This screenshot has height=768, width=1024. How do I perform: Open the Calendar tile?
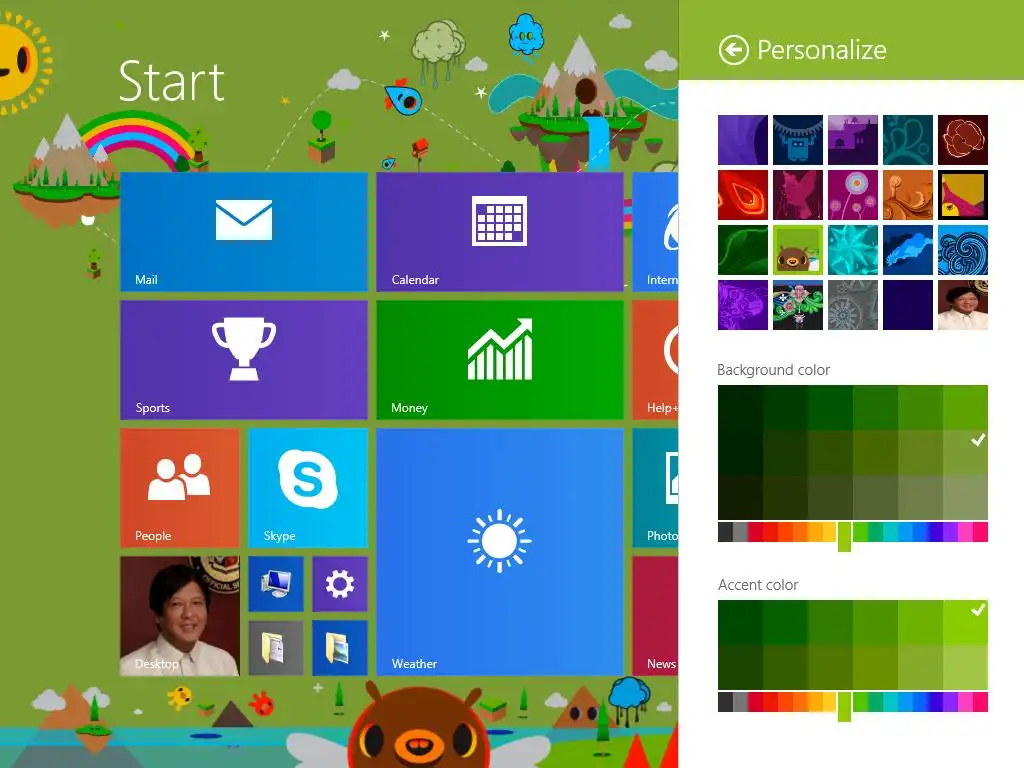pyautogui.click(x=500, y=232)
